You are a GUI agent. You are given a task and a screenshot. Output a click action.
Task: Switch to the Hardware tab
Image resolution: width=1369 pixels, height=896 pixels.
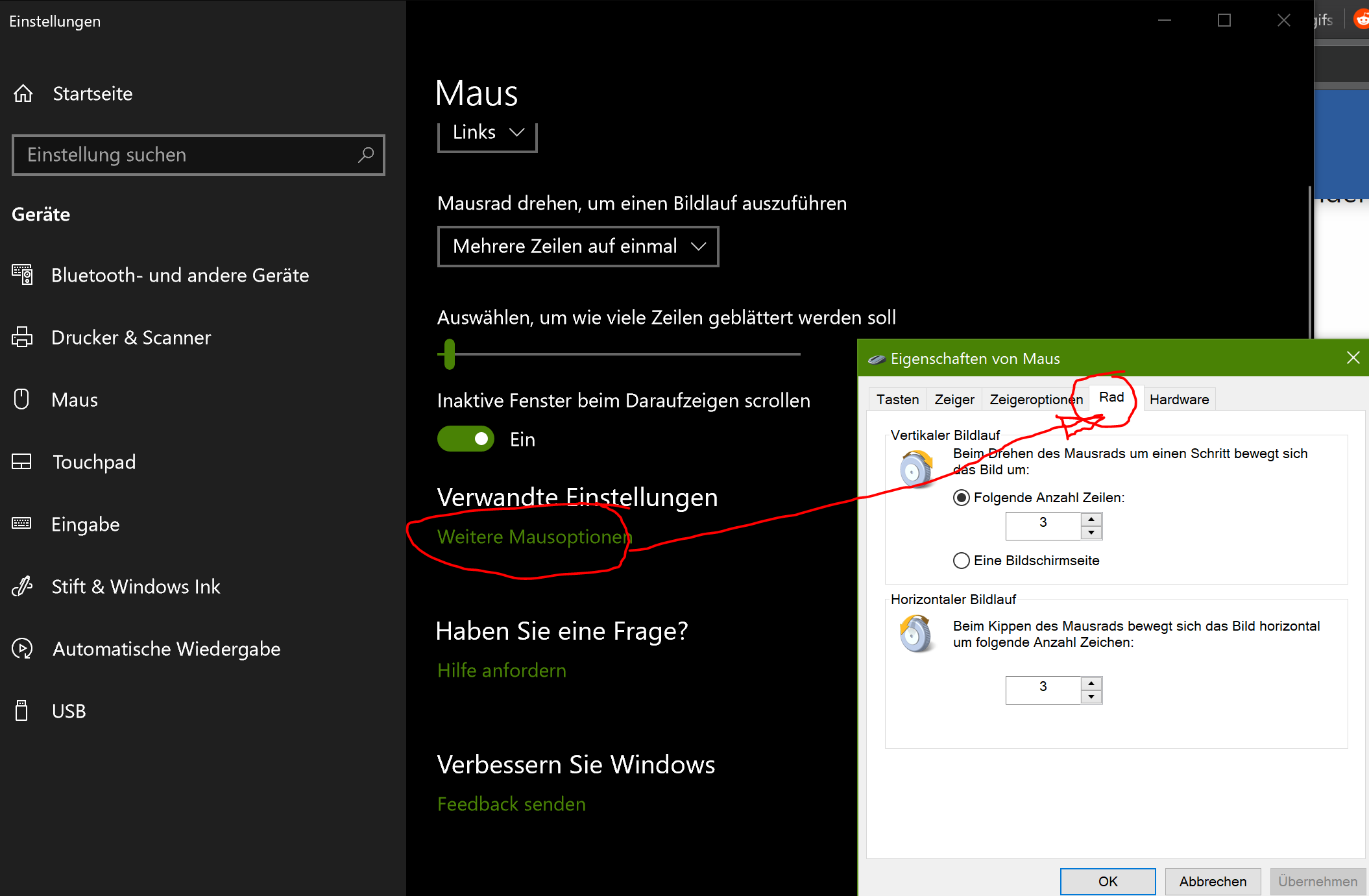1179,400
